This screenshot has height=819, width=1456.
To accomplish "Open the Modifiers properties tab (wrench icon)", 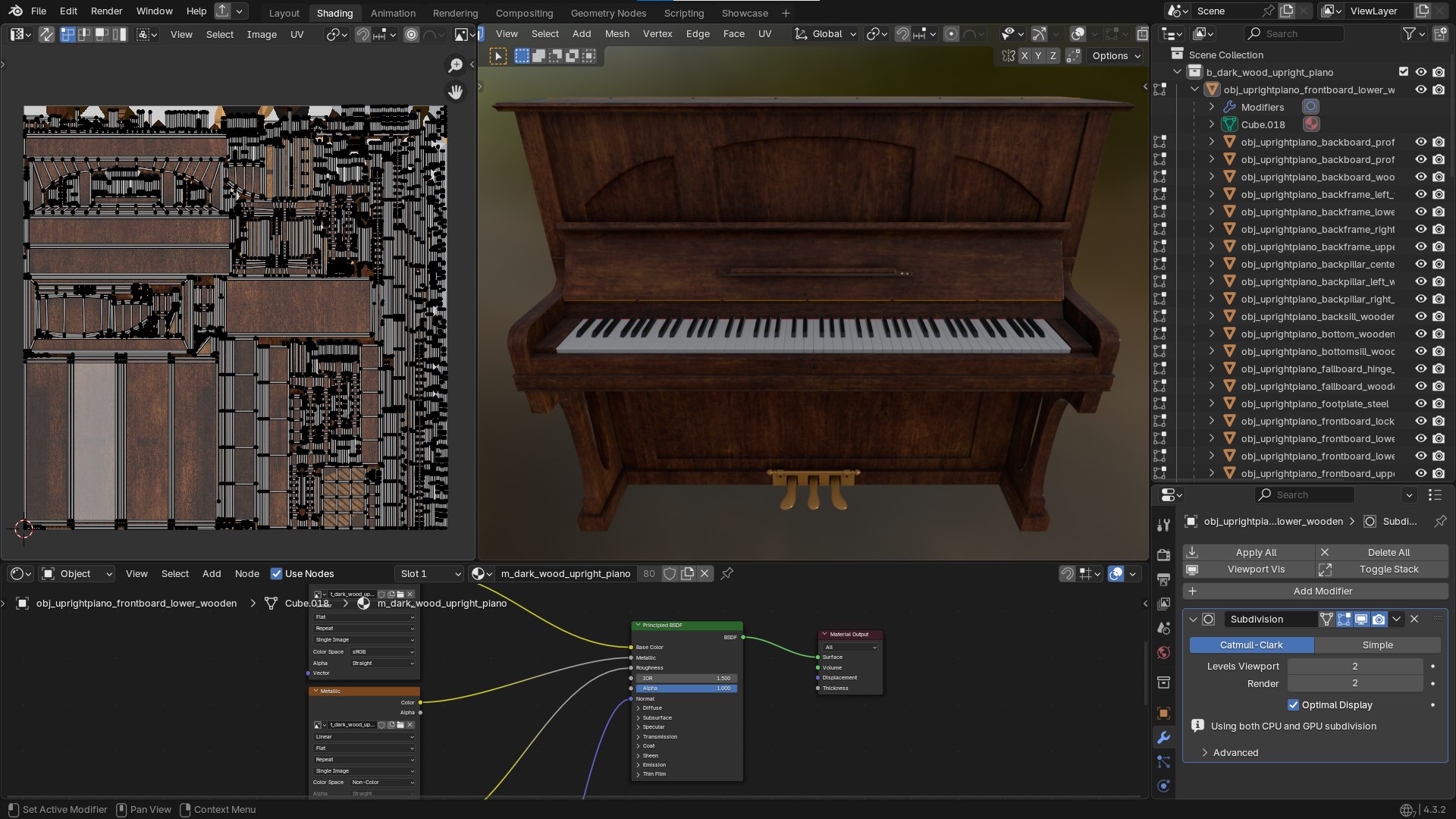I will tap(1163, 737).
